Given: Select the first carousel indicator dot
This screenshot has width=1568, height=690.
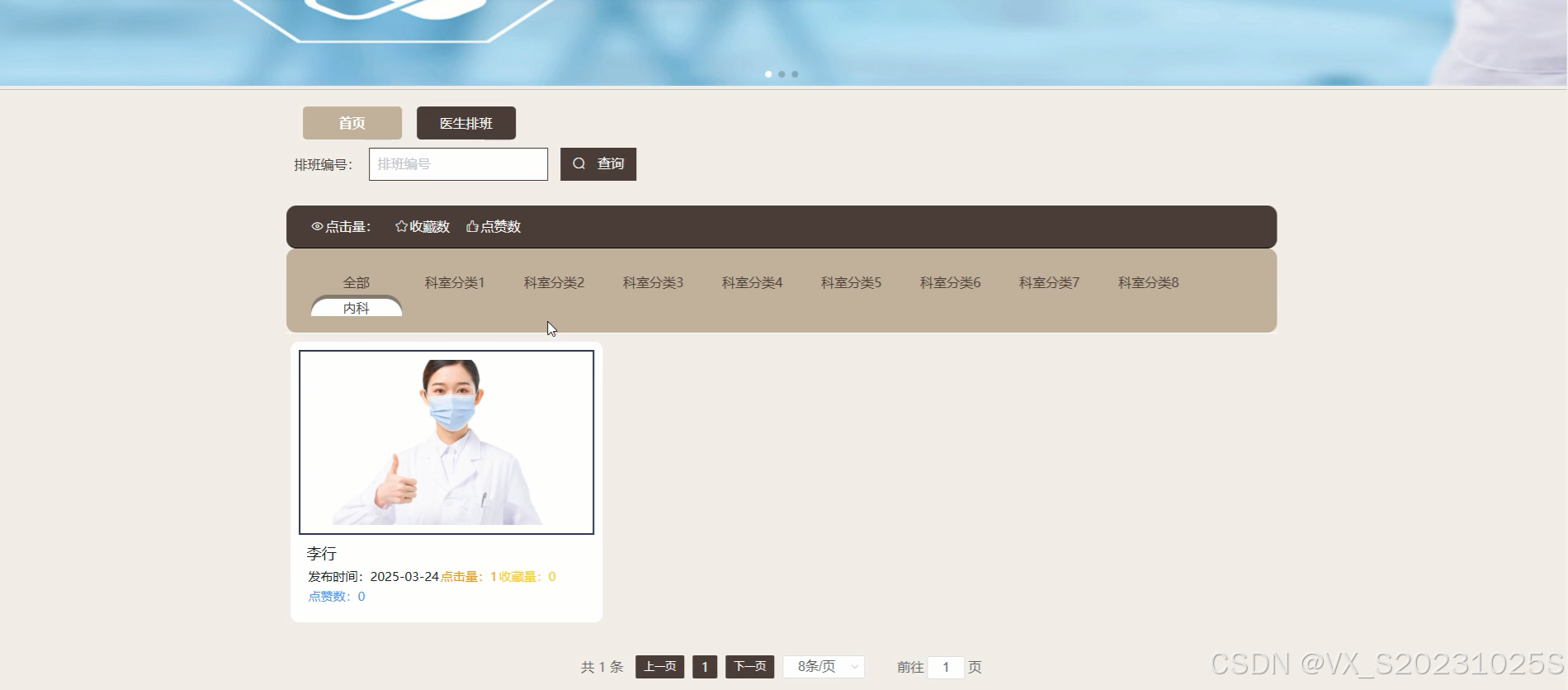Looking at the screenshot, I should tap(768, 74).
